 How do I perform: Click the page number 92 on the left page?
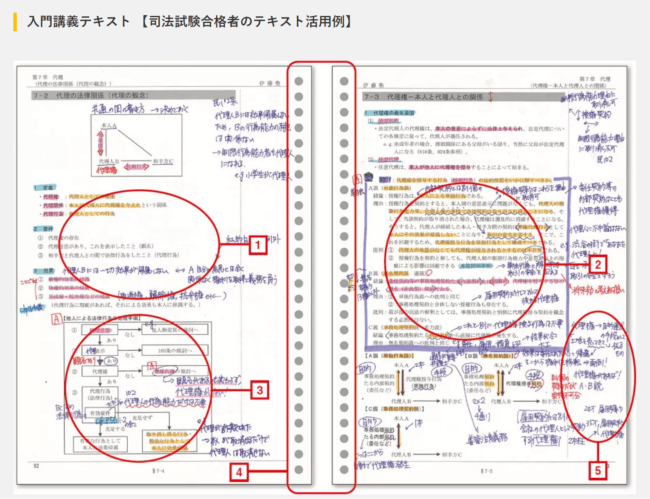pos(36,466)
